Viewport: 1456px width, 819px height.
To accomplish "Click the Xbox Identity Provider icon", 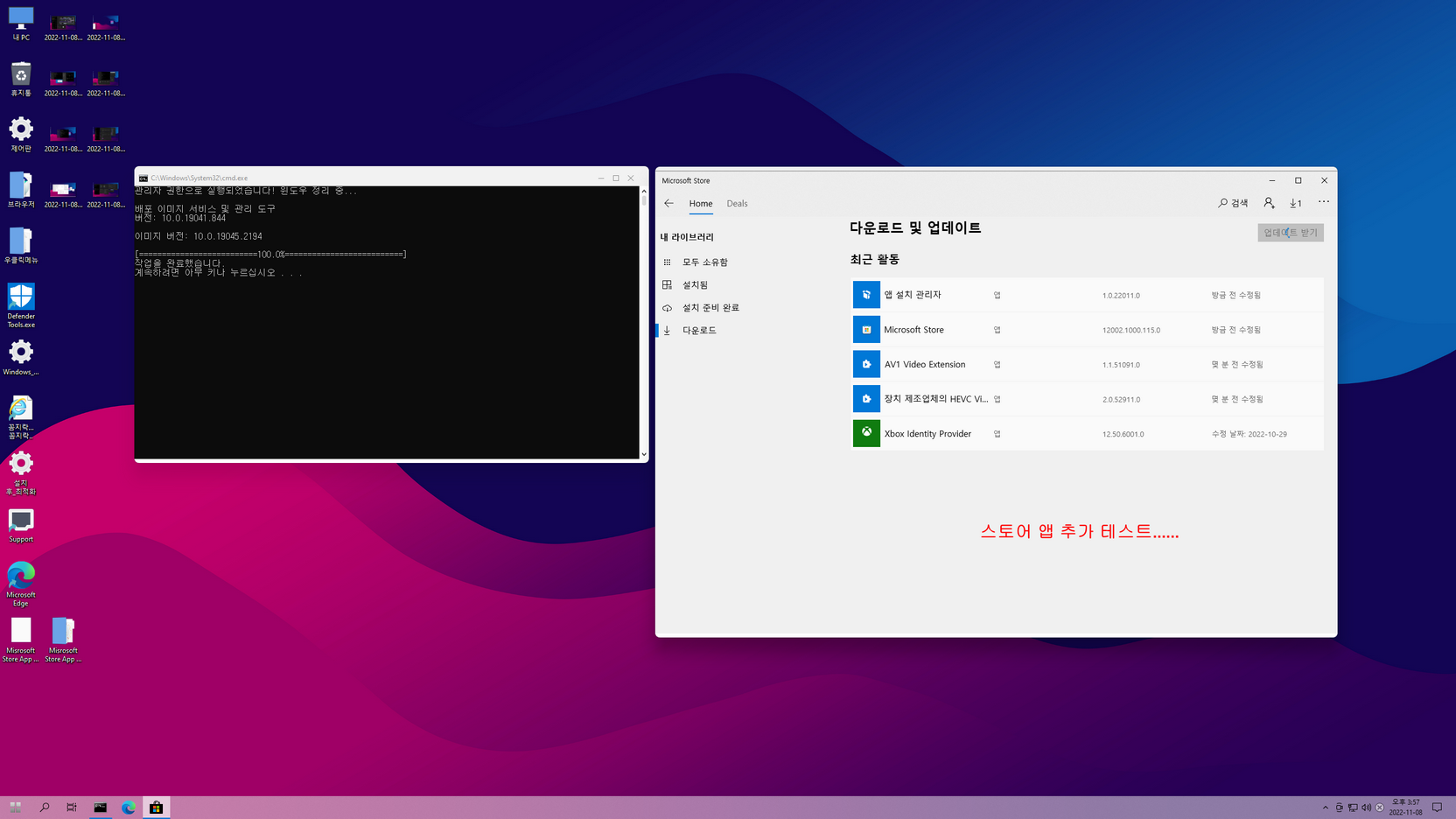I will point(866,433).
